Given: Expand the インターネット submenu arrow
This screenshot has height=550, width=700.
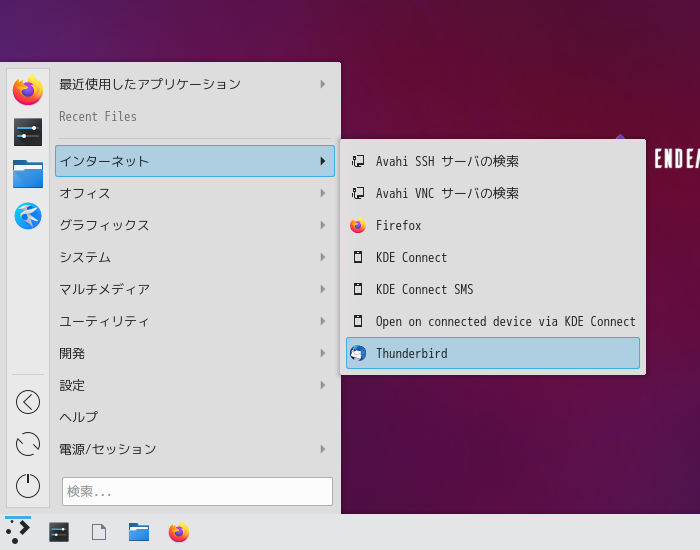Looking at the screenshot, I should (x=322, y=161).
